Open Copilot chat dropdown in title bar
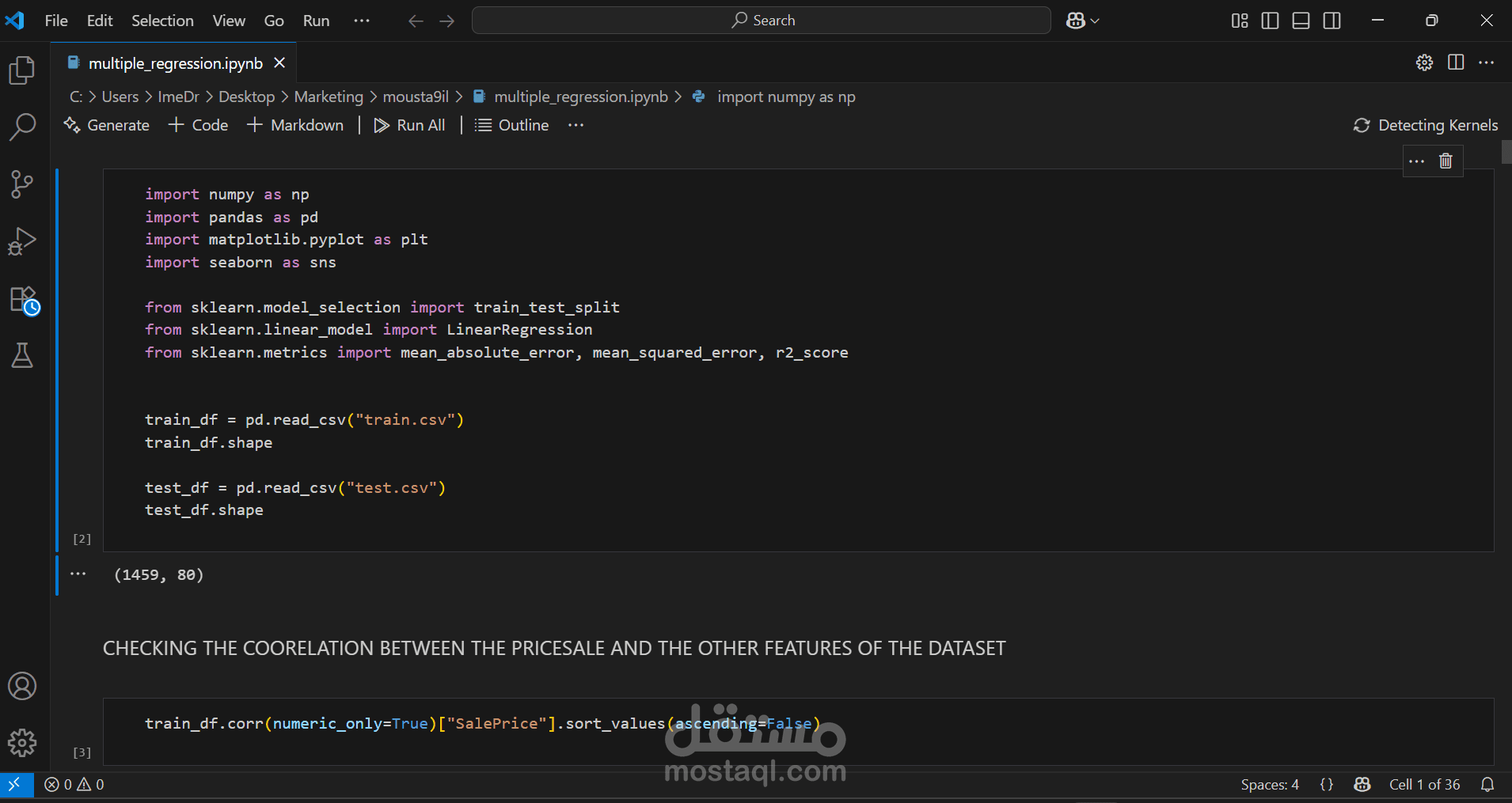 pos(1082,21)
